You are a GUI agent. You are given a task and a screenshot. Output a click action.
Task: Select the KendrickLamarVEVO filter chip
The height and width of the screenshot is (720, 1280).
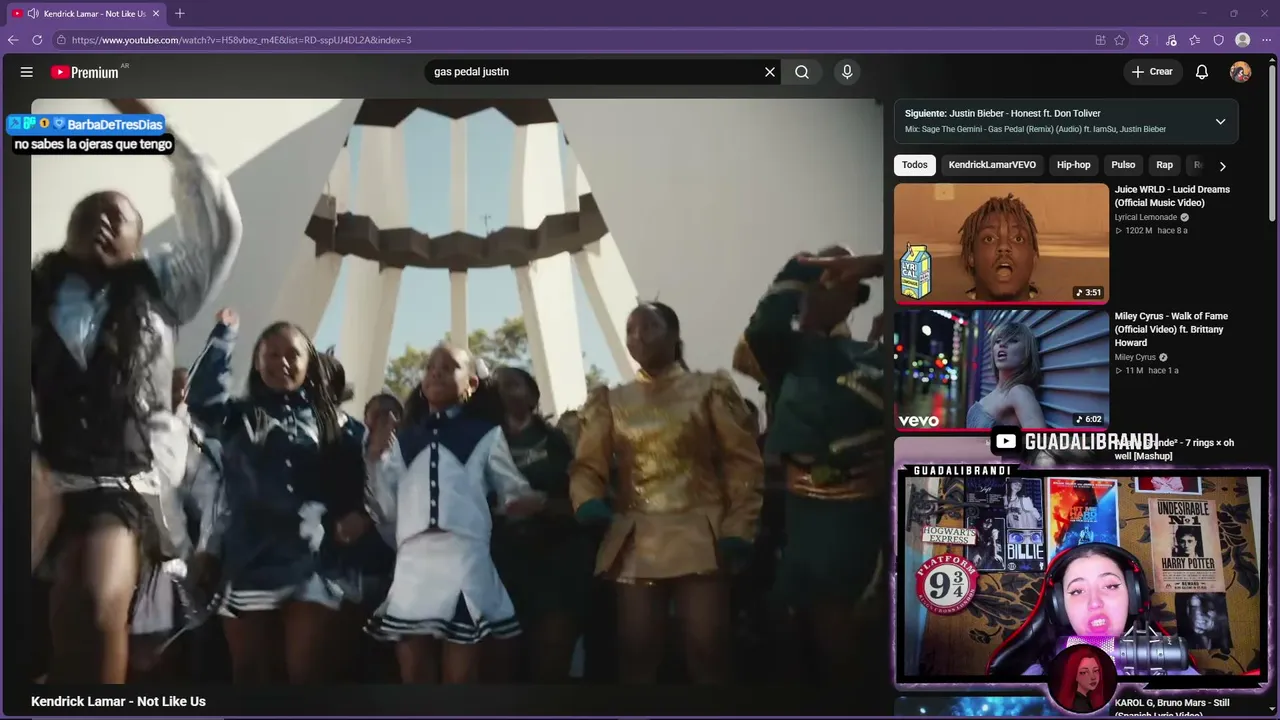click(992, 165)
